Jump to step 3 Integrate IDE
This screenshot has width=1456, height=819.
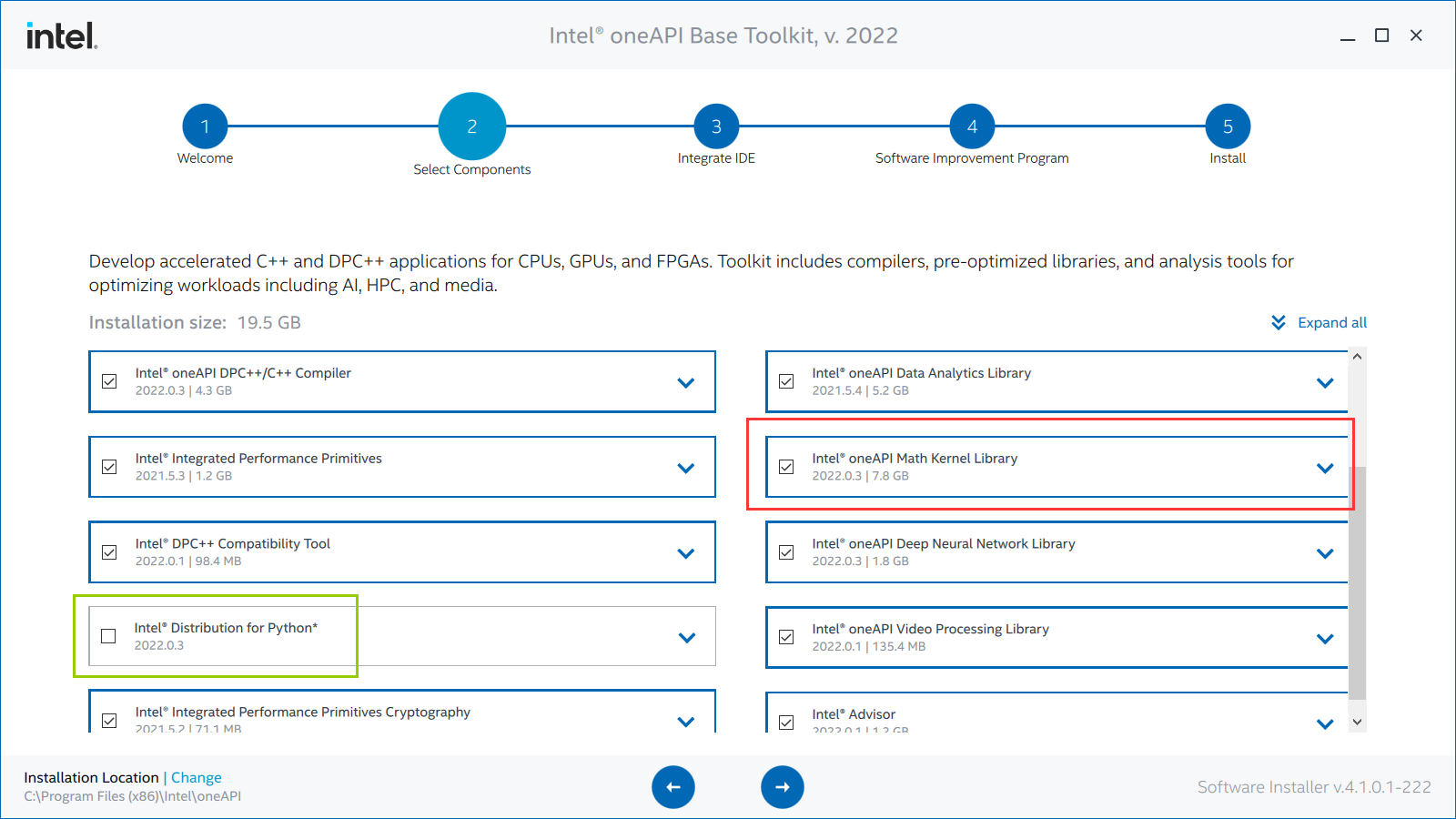tap(716, 126)
